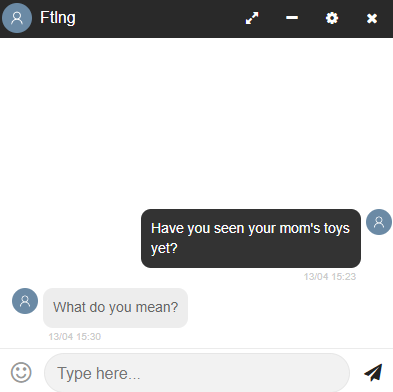Open the emoji picker smiley
393x392 pixels.
(x=21, y=372)
